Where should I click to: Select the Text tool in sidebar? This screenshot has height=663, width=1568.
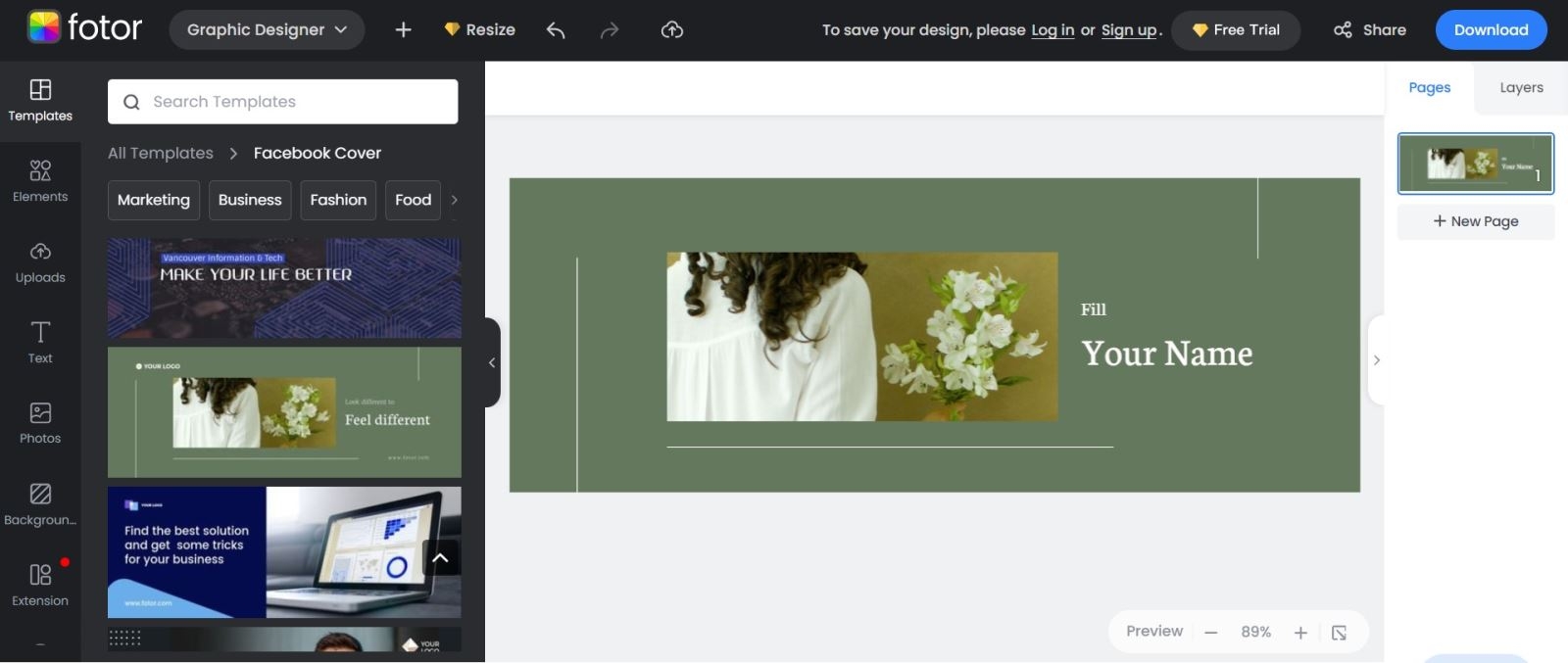[40, 343]
